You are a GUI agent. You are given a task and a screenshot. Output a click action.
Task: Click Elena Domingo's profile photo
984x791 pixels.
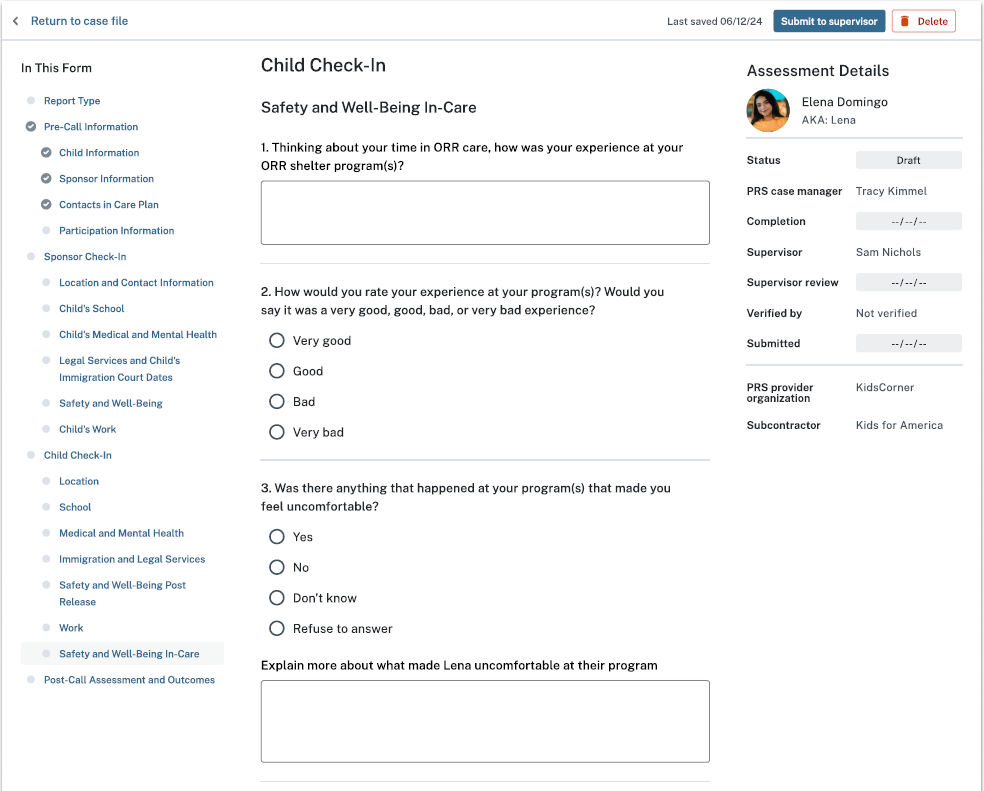pos(768,110)
